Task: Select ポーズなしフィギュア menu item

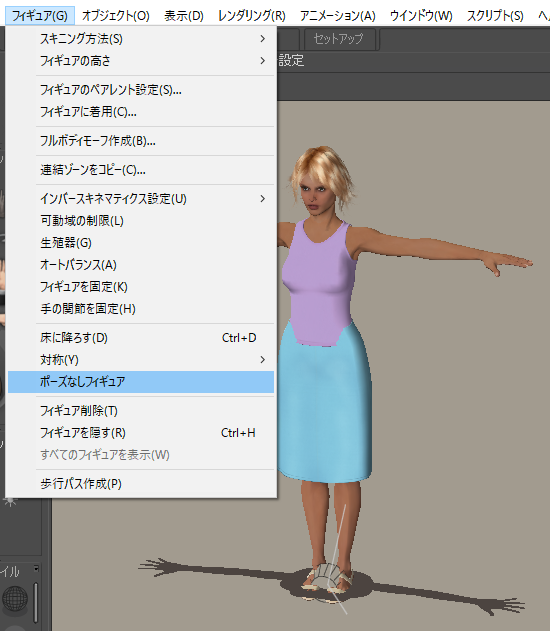Action: coord(141,381)
